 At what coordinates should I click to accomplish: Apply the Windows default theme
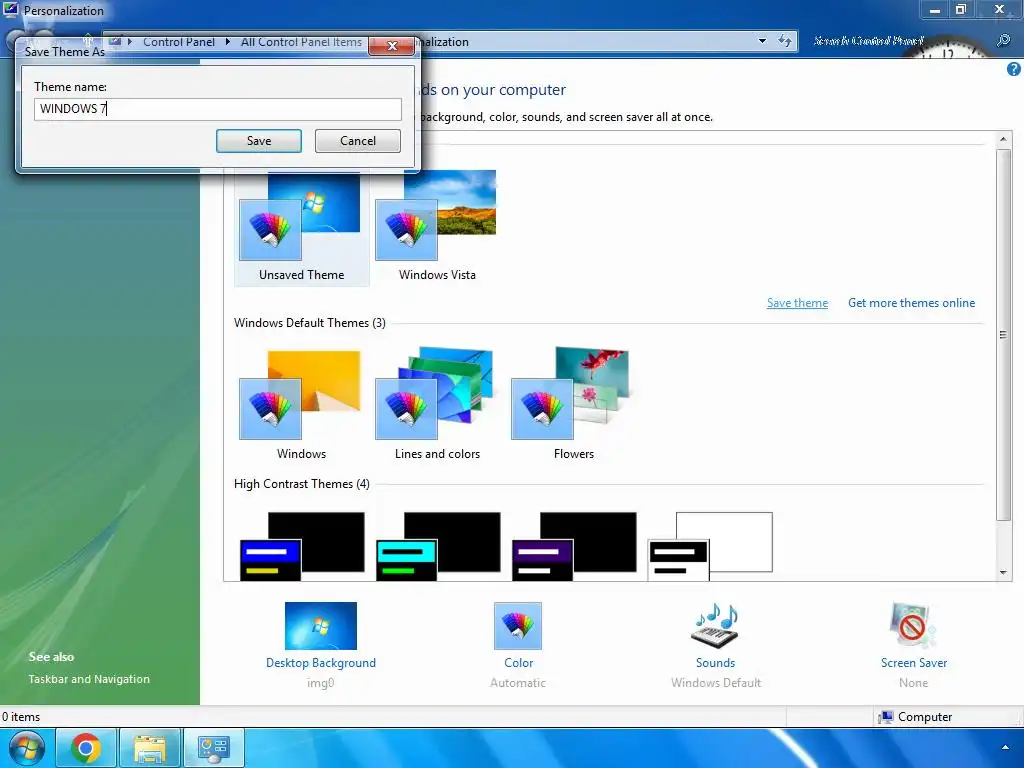pos(301,405)
